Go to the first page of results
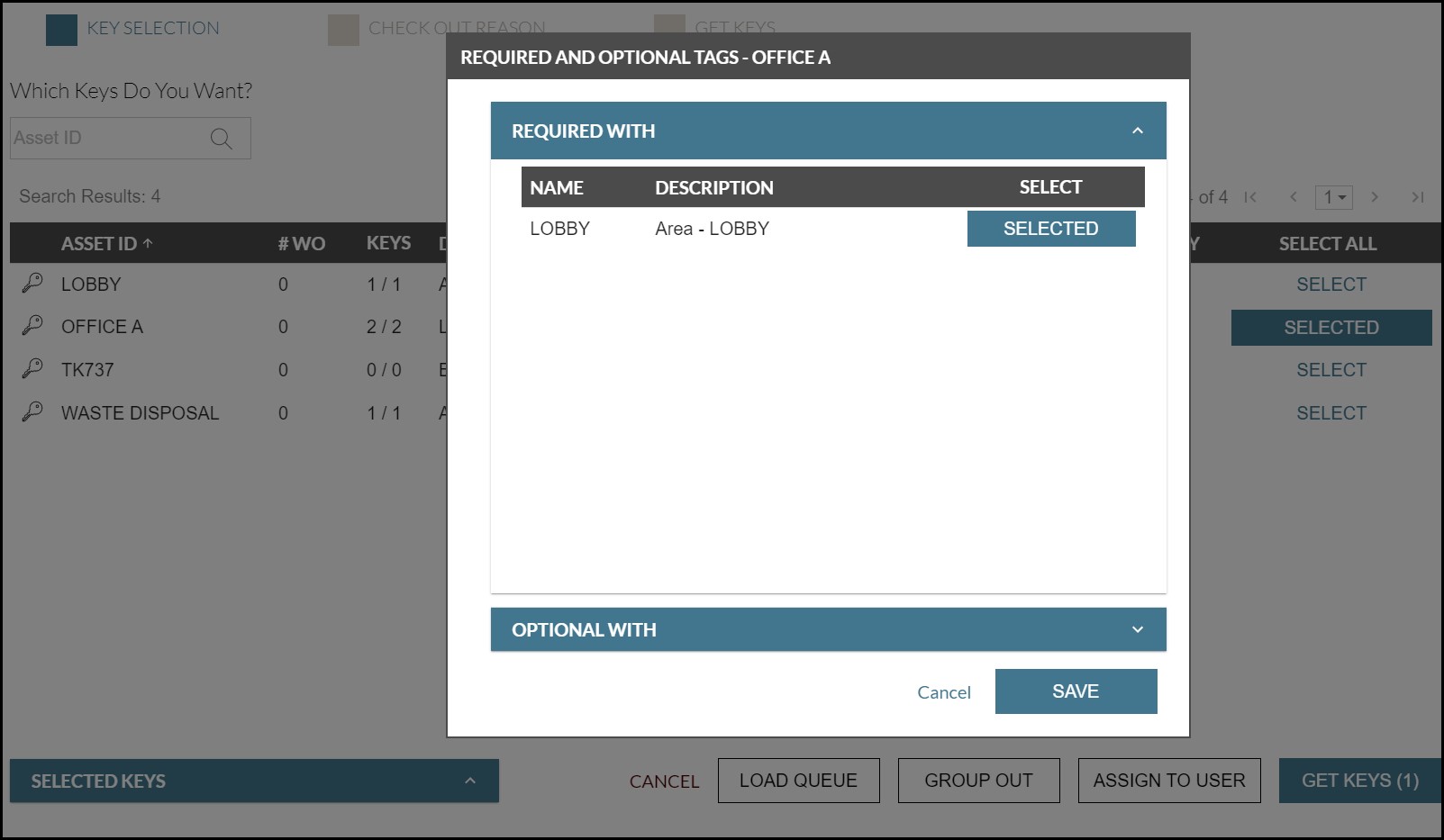Image resolution: width=1444 pixels, height=840 pixels. click(x=1250, y=197)
